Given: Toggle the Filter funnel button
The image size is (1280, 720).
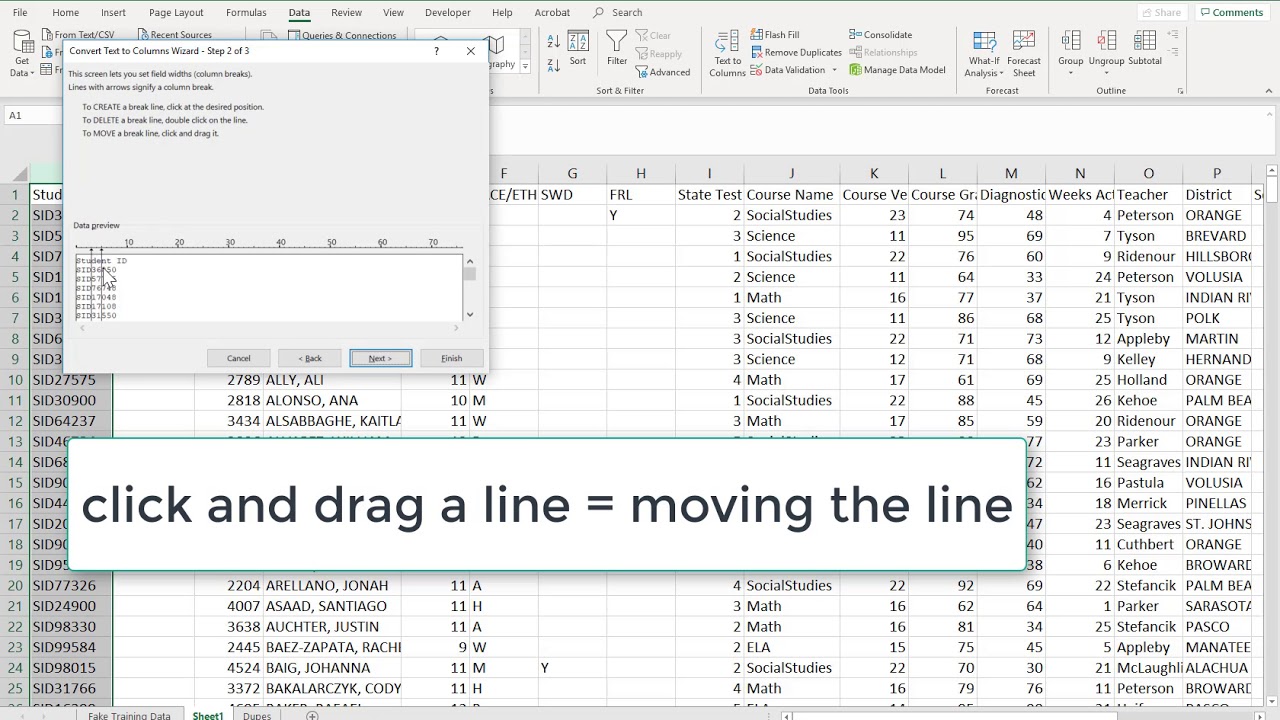Looking at the screenshot, I should pyautogui.click(x=617, y=48).
